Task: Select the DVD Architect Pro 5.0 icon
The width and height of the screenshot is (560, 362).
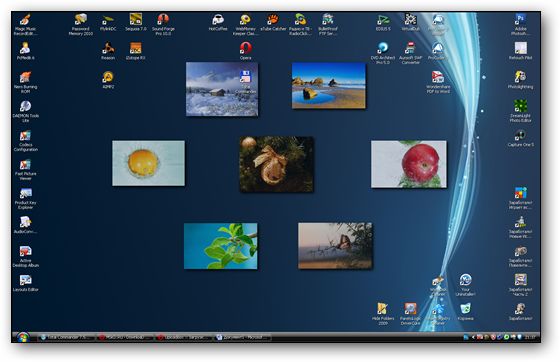Action: (382, 53)
